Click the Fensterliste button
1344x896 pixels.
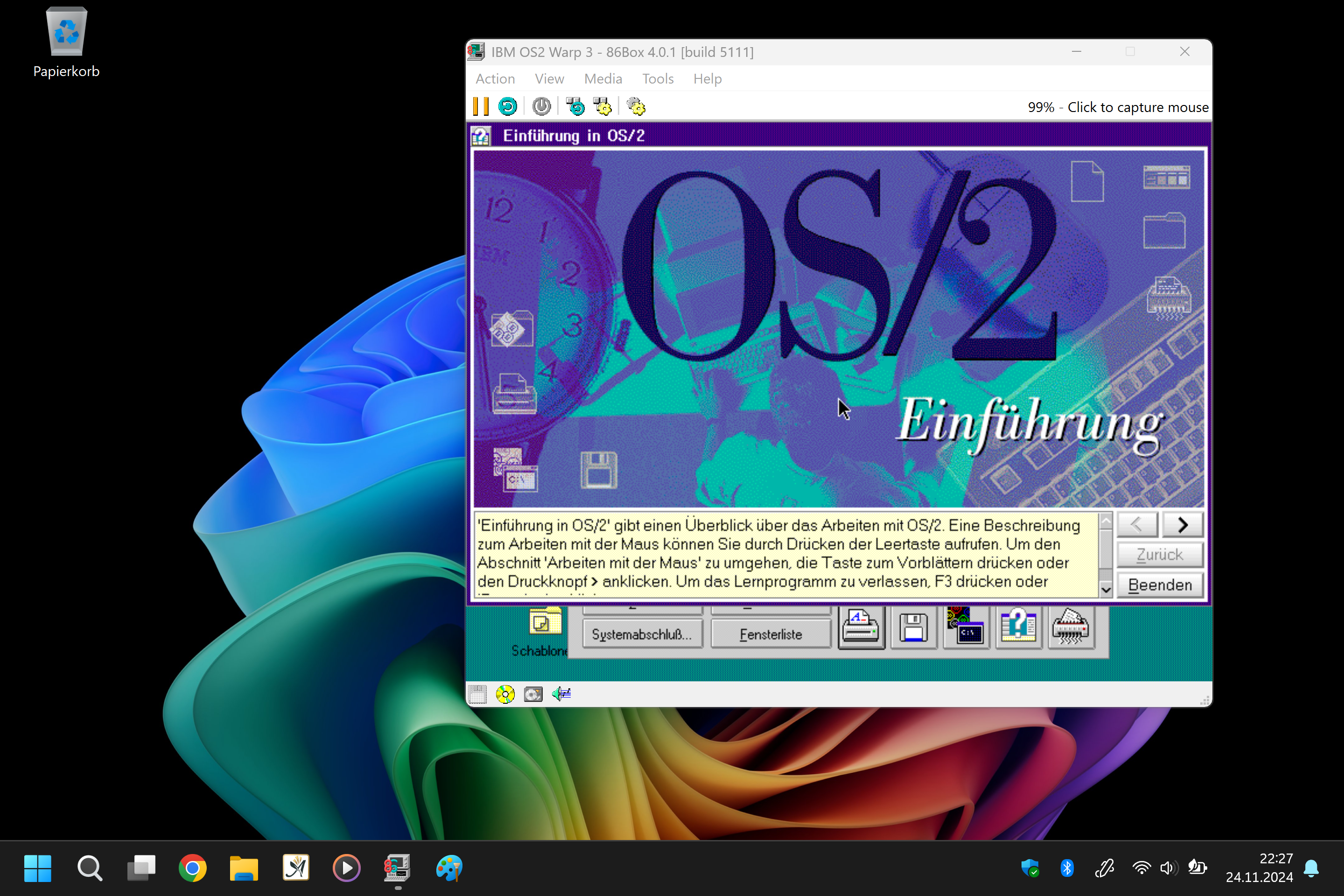click(x=771, y=634)
